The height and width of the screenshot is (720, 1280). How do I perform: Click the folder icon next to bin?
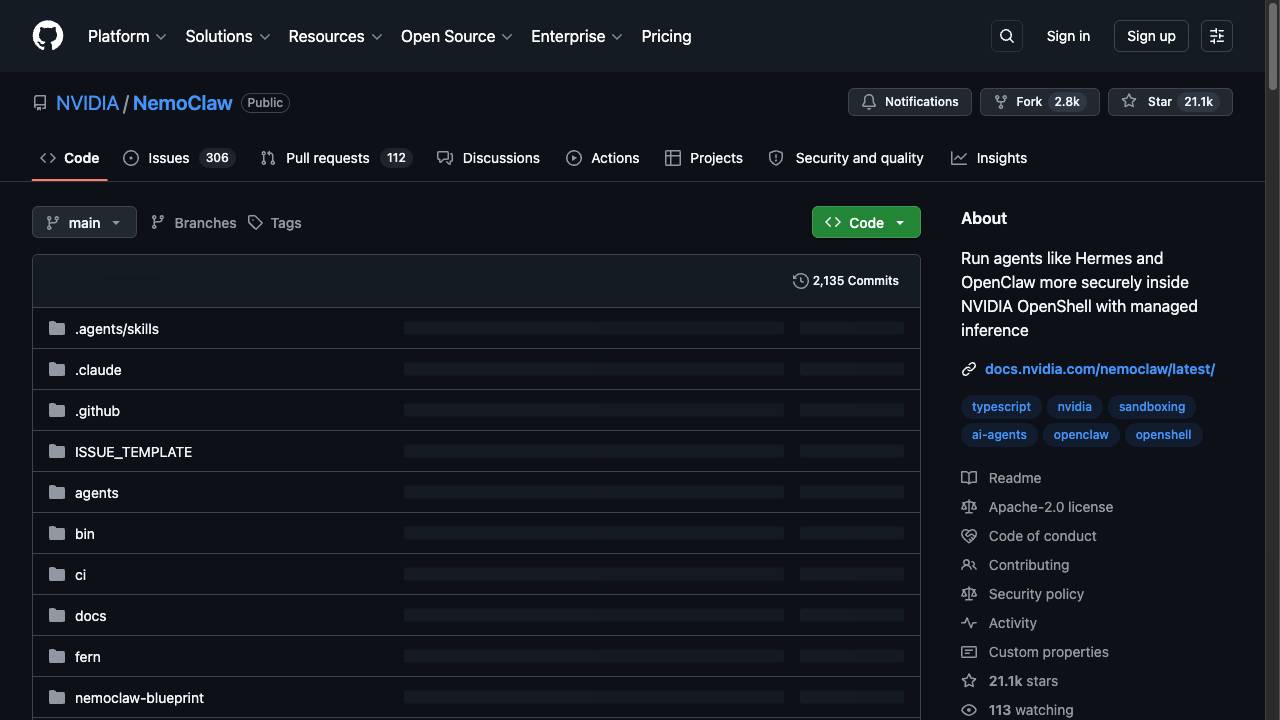click(57, 533)
